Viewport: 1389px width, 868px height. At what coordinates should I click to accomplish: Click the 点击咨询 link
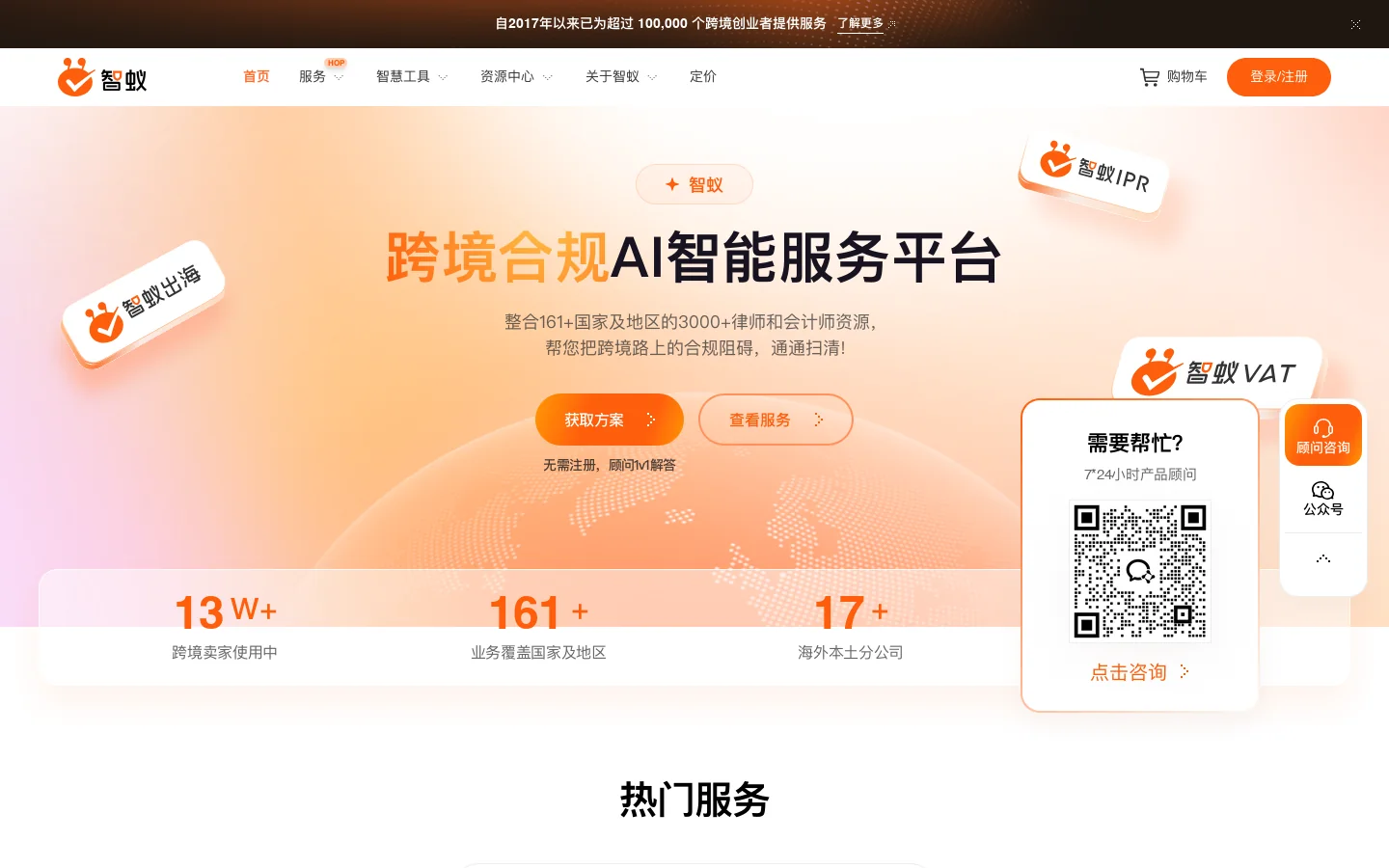[x=1140, y=672]
